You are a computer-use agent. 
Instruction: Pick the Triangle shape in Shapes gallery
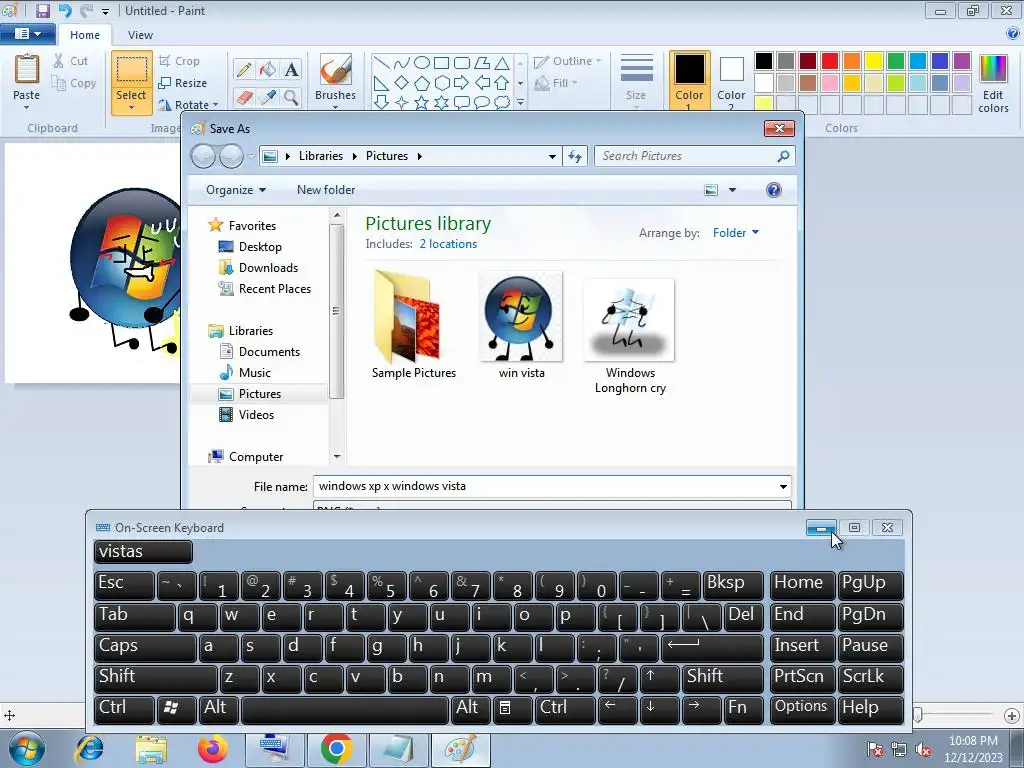[x=502, y=63]
